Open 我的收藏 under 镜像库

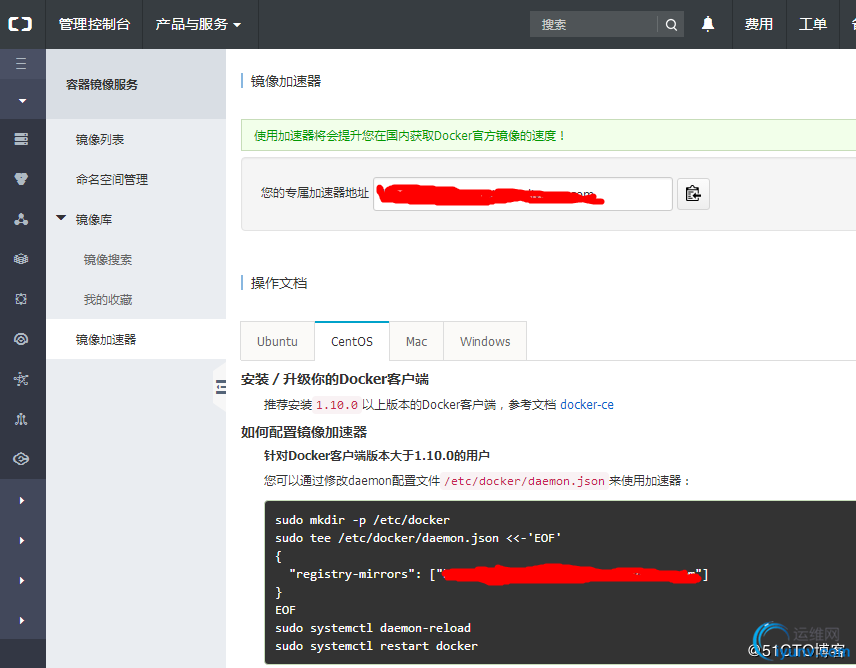[x=108, y=300]
